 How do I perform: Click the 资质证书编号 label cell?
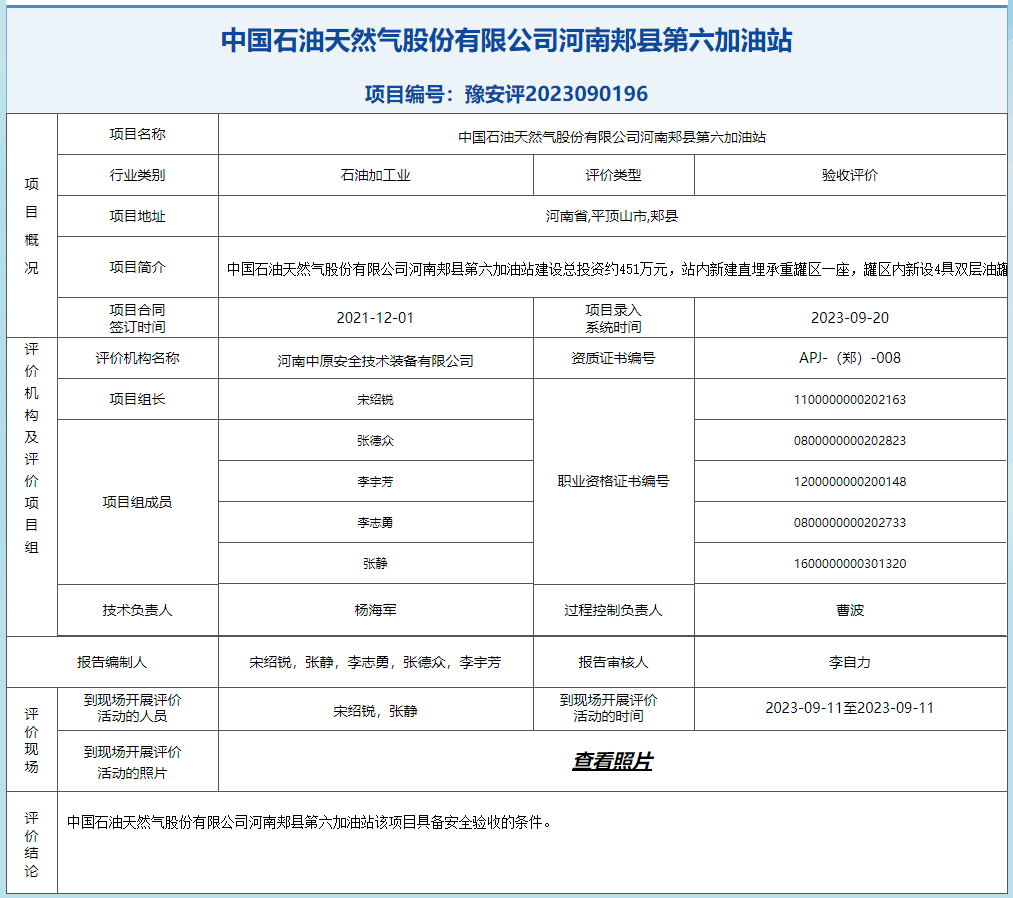pos(614,358)
